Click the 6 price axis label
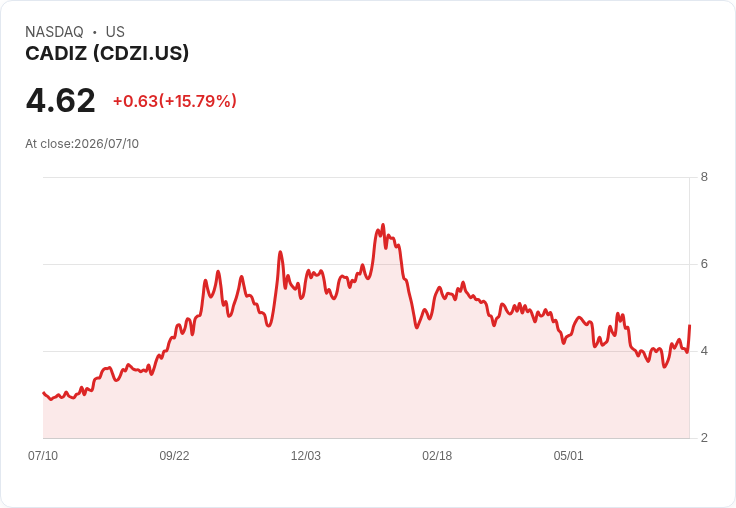Image resolution: width=736 pixels, height=508 pixels. (x=704, y=264)
